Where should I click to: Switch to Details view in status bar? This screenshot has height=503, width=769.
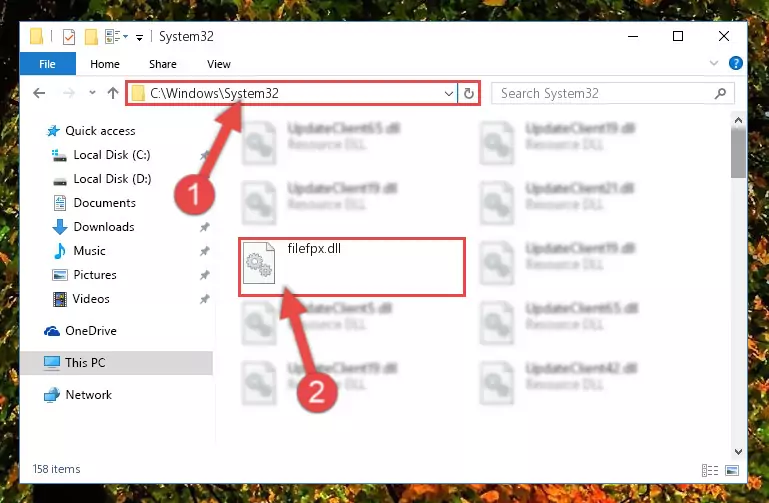[x=710, y=471]
